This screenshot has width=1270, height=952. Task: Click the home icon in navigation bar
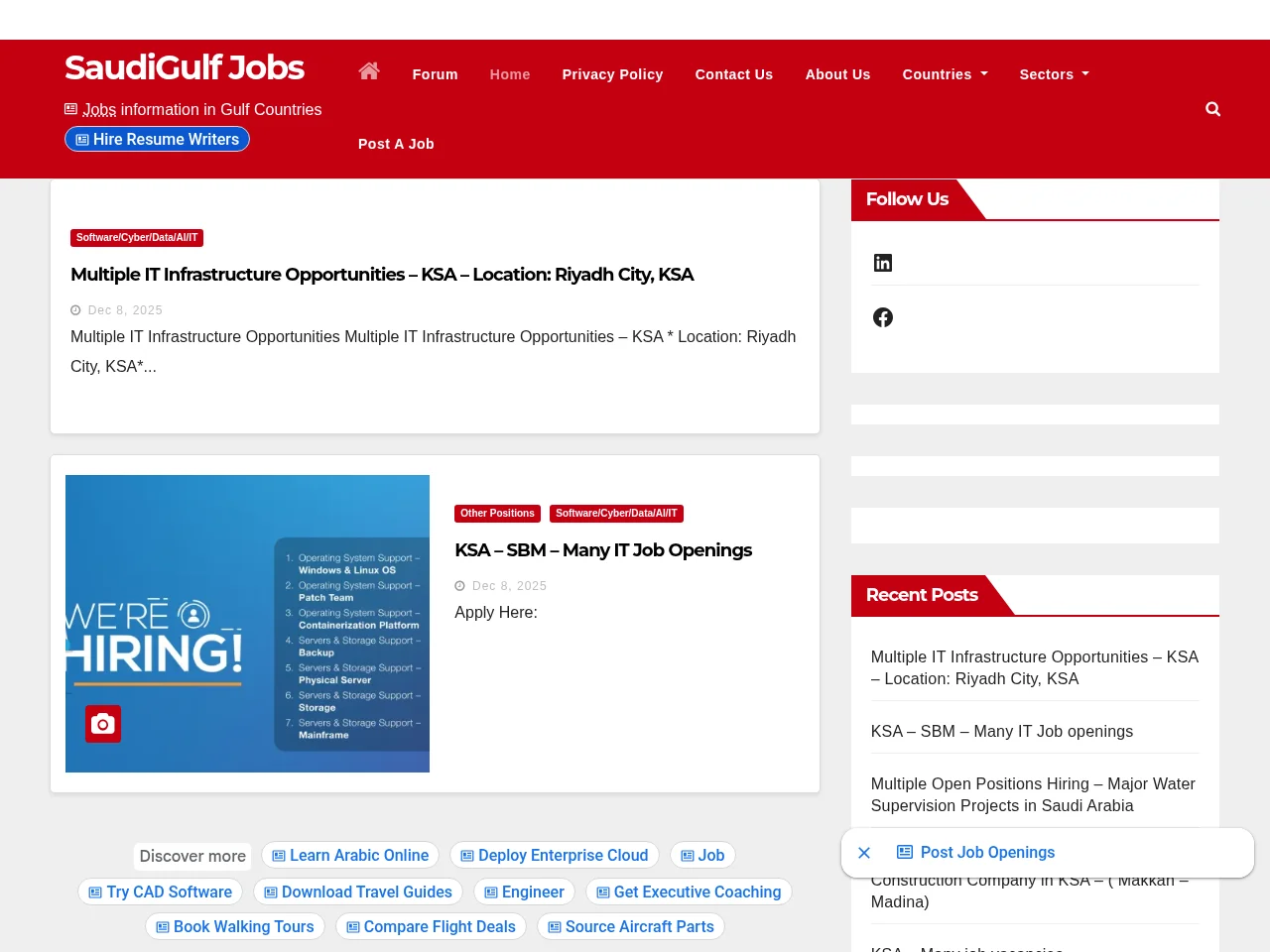pos(369,71)
